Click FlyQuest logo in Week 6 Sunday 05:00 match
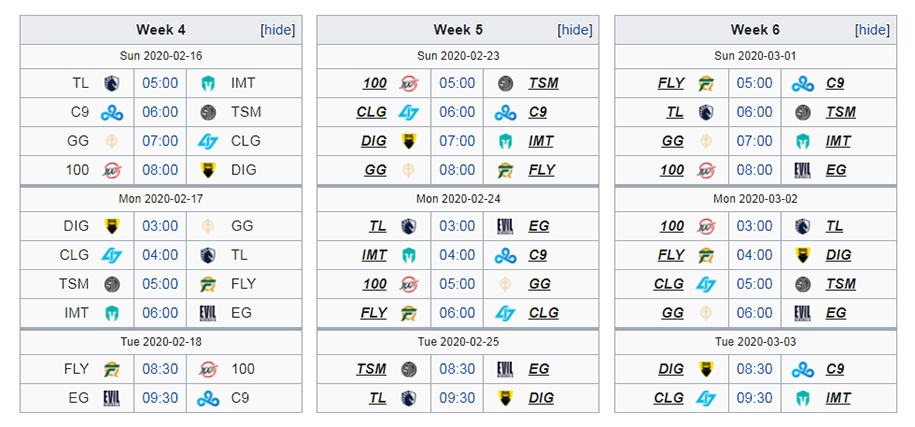The image size is (915, 427). coord(706,83)
